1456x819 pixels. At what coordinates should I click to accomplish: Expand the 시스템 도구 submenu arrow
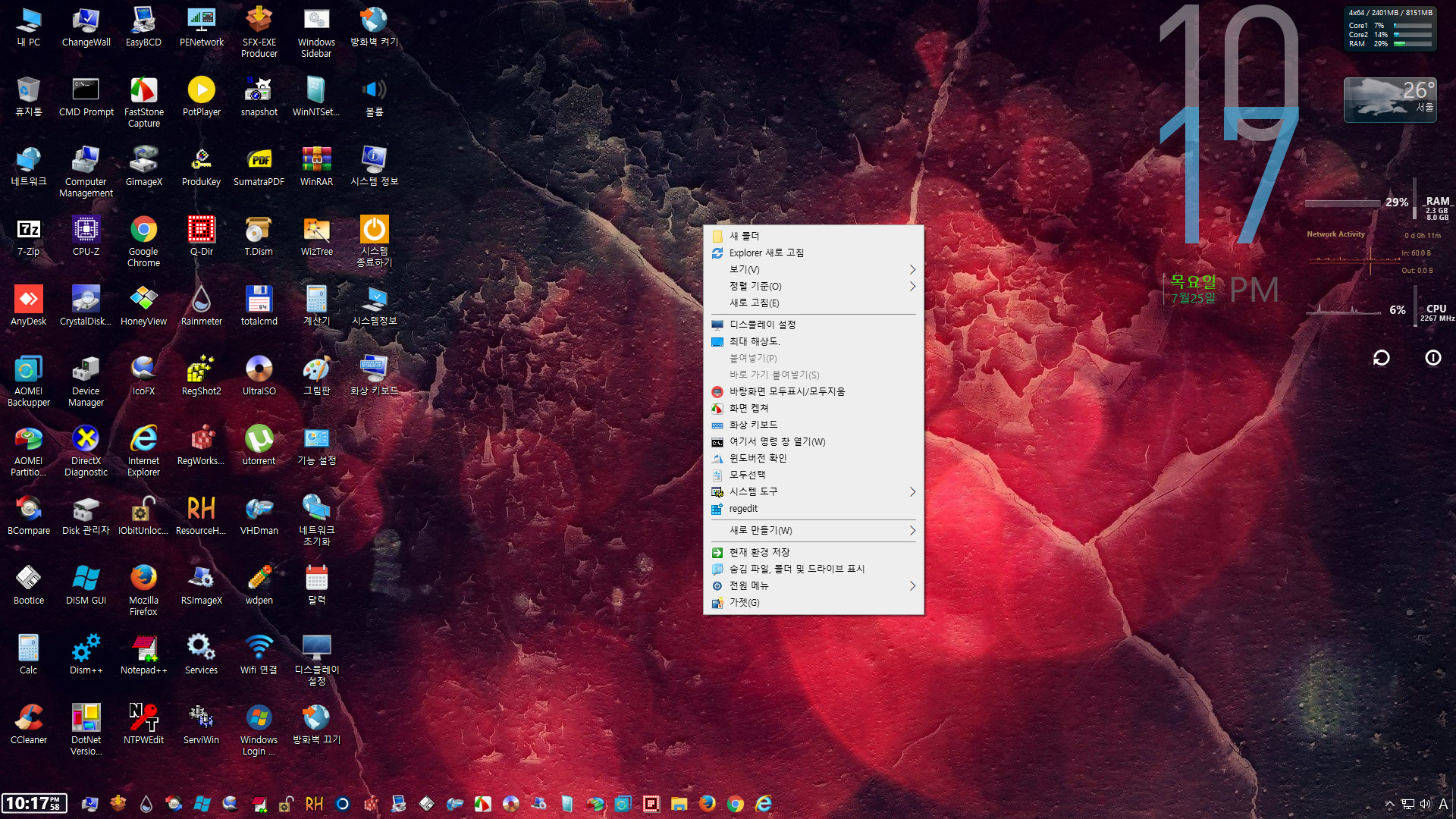(x=912, y=492)
